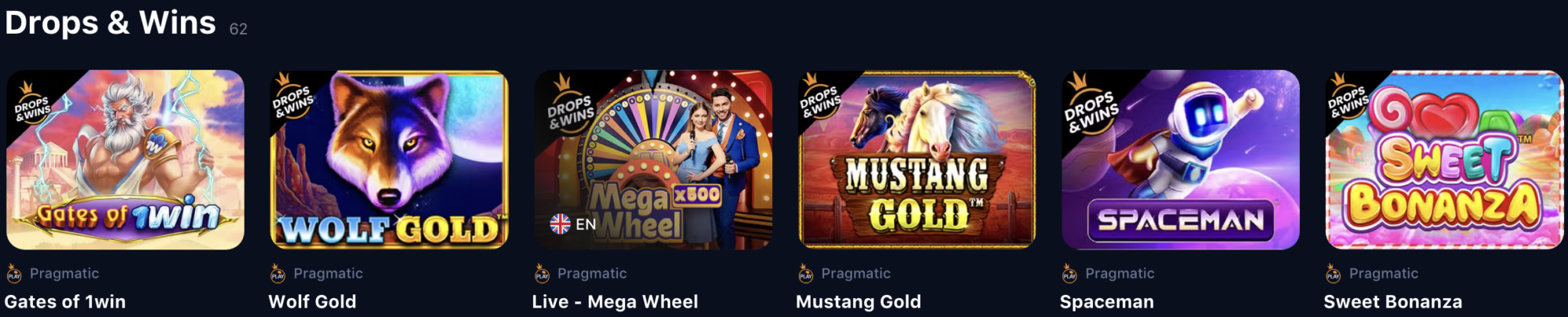Click the Pragmatic provider icon under Gates of 1win
The image size is (1568, 317).
click(14, 273)
